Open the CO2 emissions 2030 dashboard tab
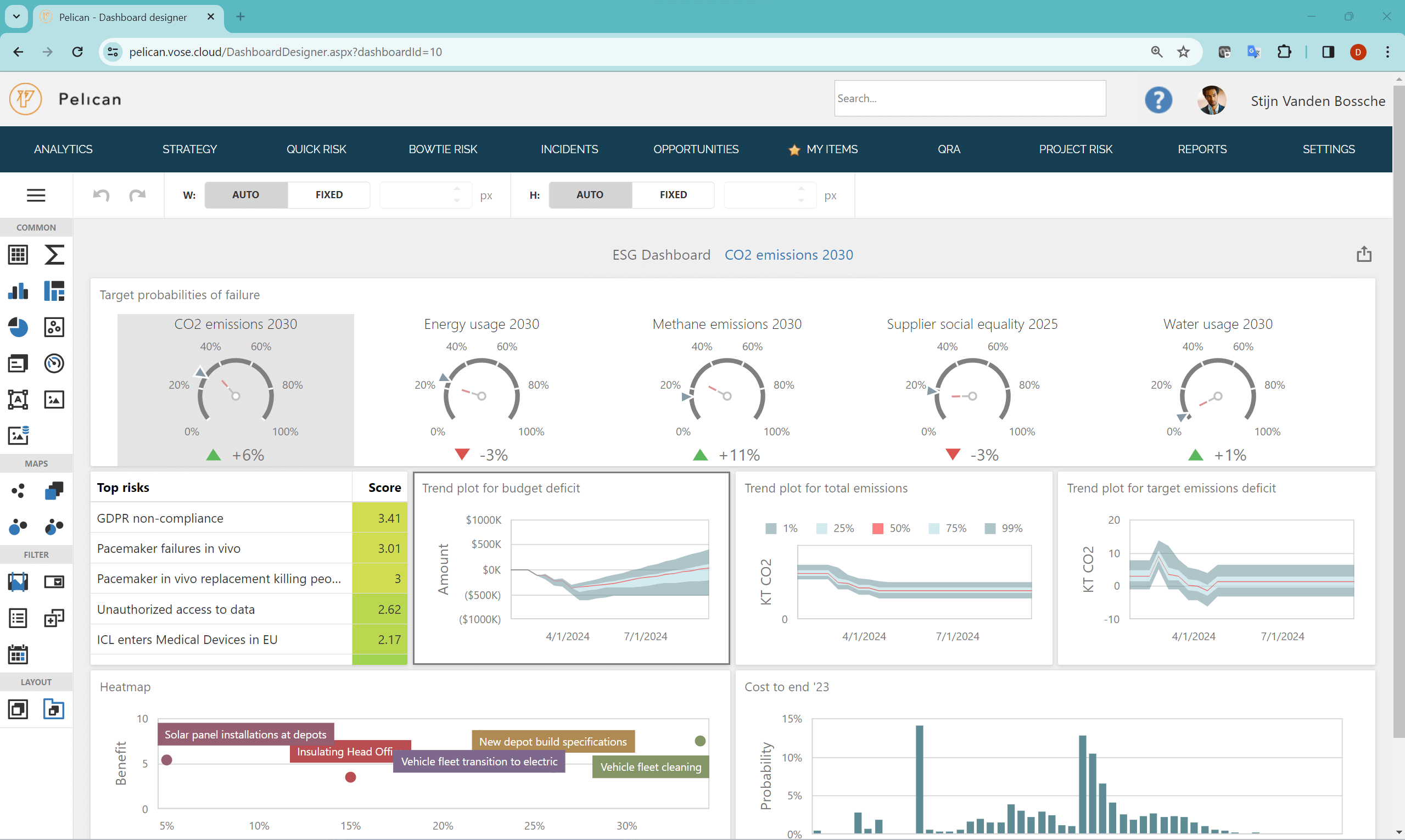The image size is (1405, 840). pos(788,255)
